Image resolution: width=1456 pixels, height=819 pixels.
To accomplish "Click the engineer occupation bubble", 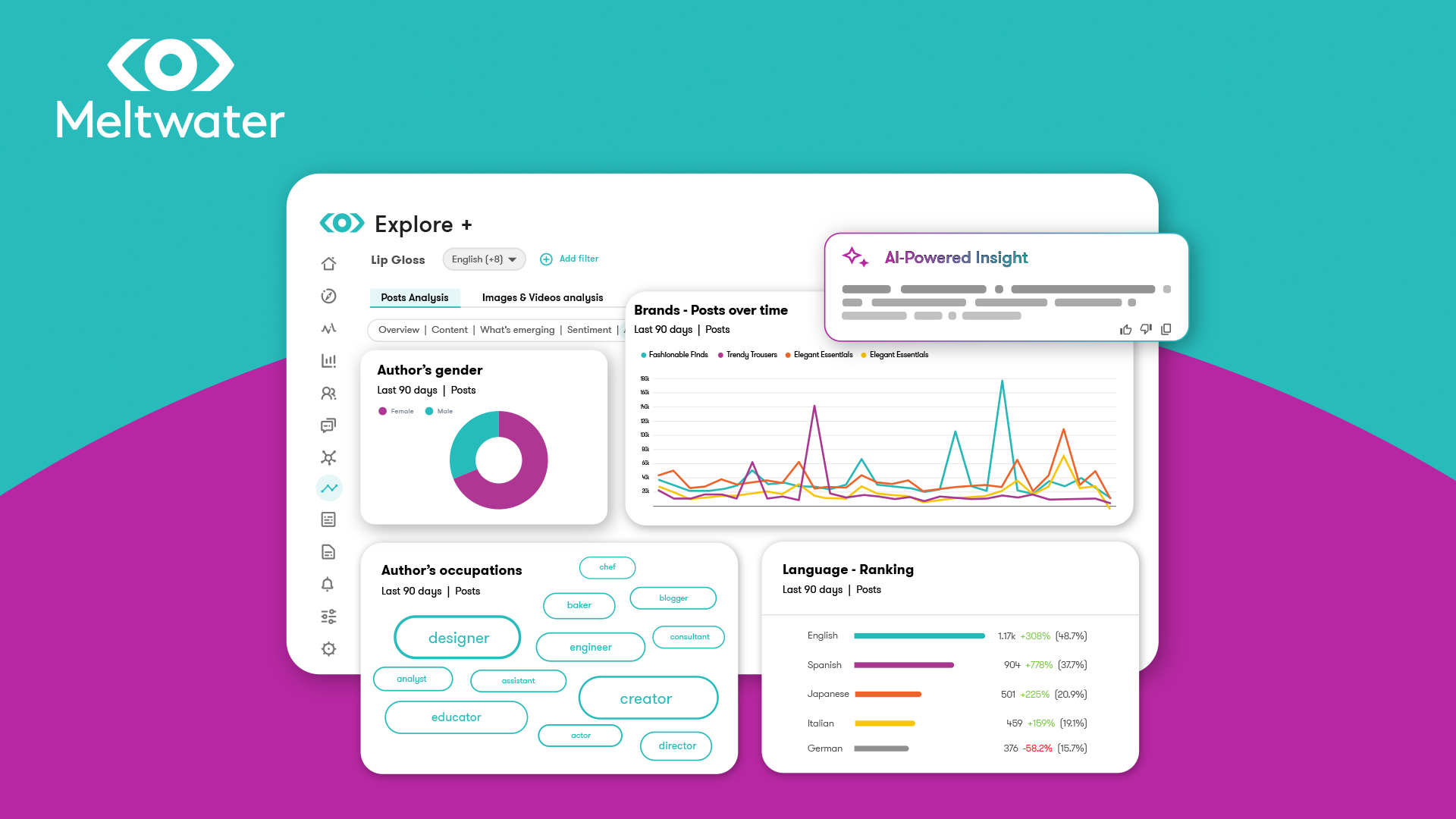I will click(x=590, y=647).
